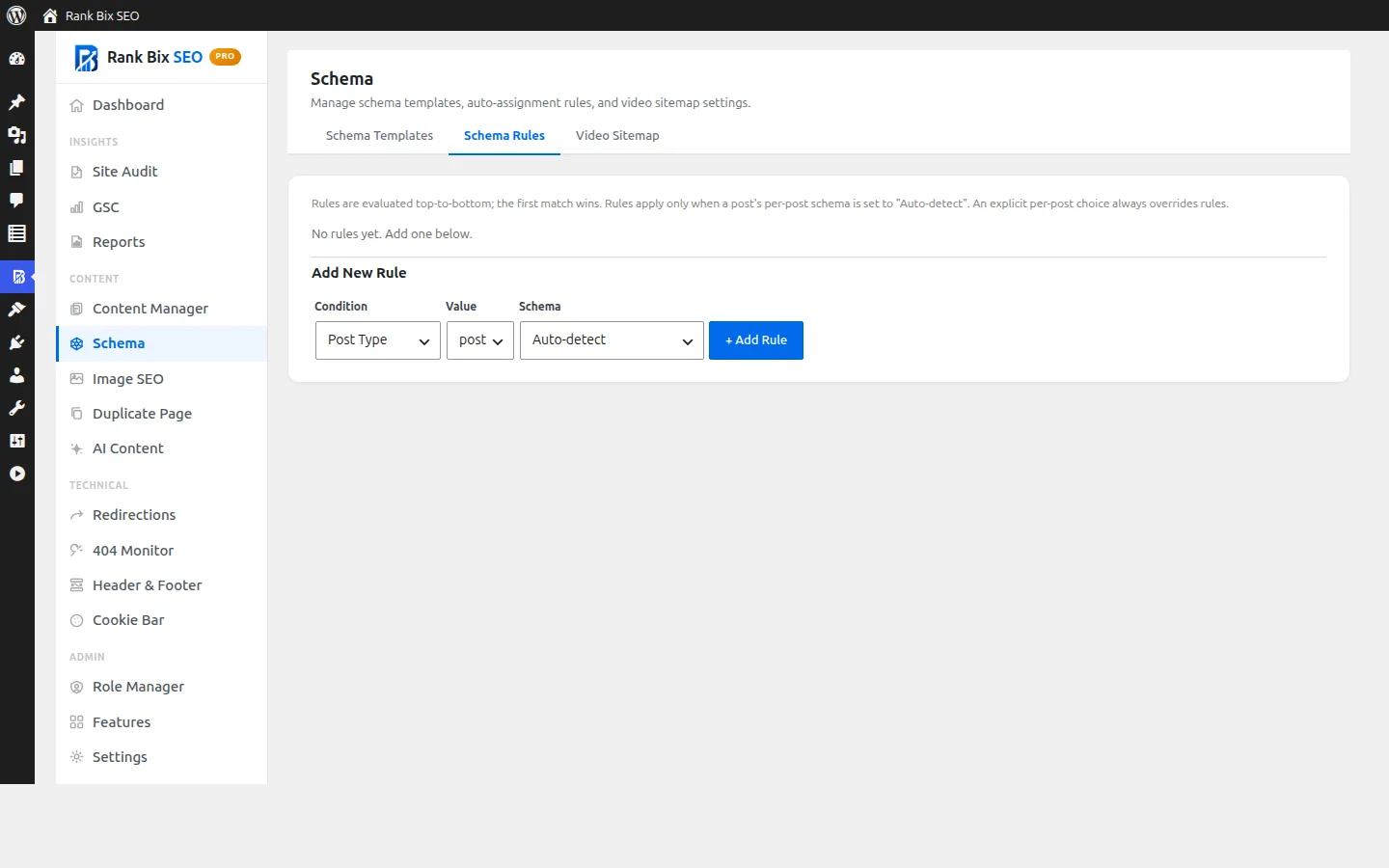
Task: Open Header & Footer settings
Action: tap(162, 585)
